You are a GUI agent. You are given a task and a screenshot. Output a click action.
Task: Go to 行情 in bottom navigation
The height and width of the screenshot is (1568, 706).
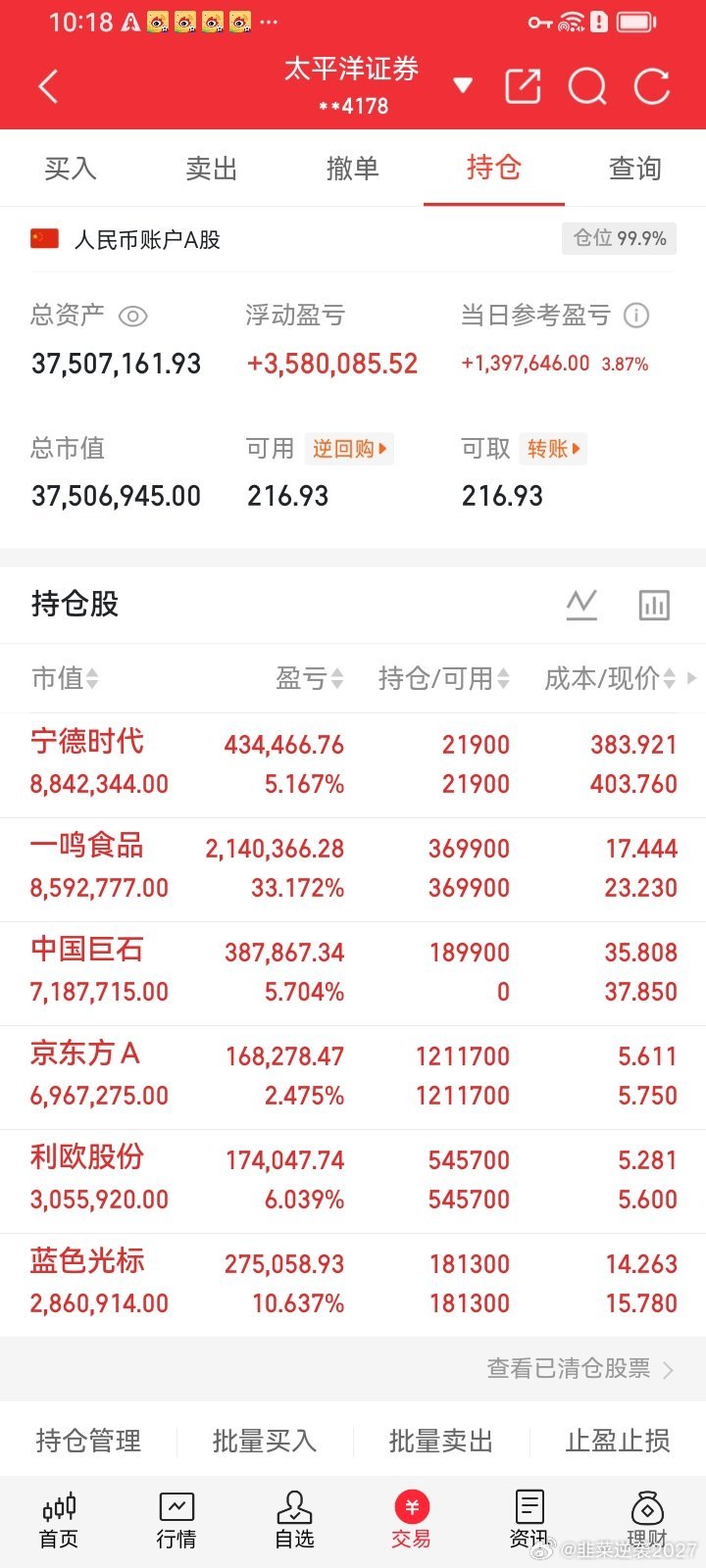pos(176,1520)
